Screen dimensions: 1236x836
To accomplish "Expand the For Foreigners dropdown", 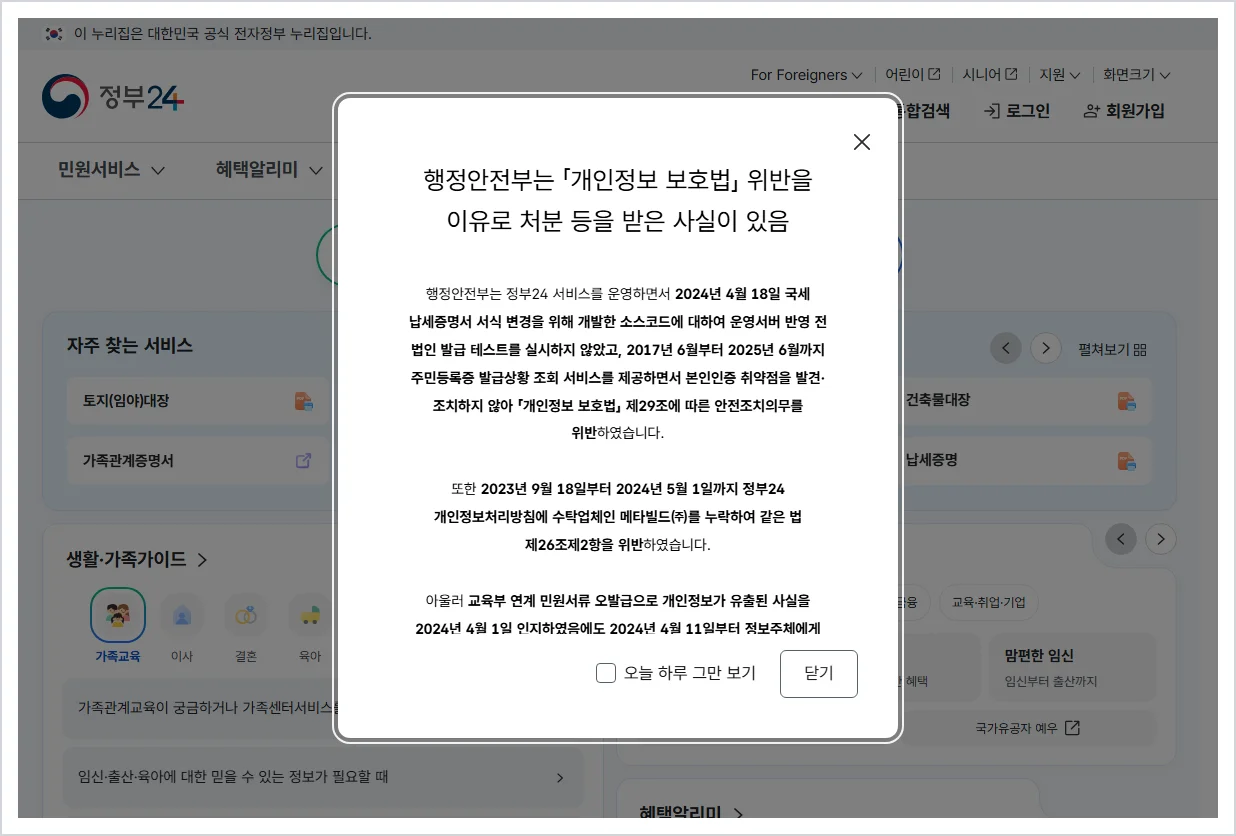I will pos(806,75).
